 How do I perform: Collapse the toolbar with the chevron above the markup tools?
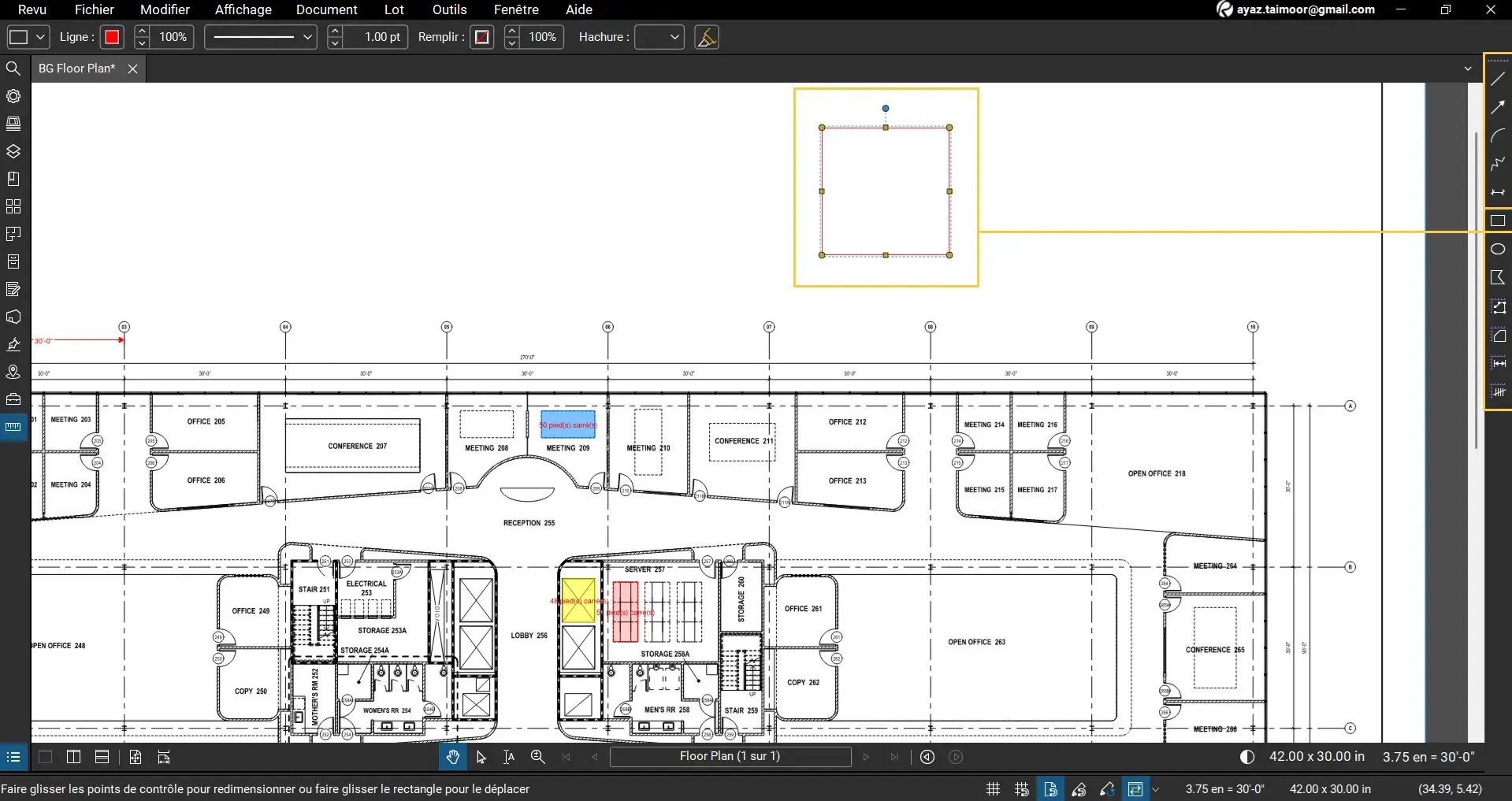pyautogui.click(x=1468, y=69)
